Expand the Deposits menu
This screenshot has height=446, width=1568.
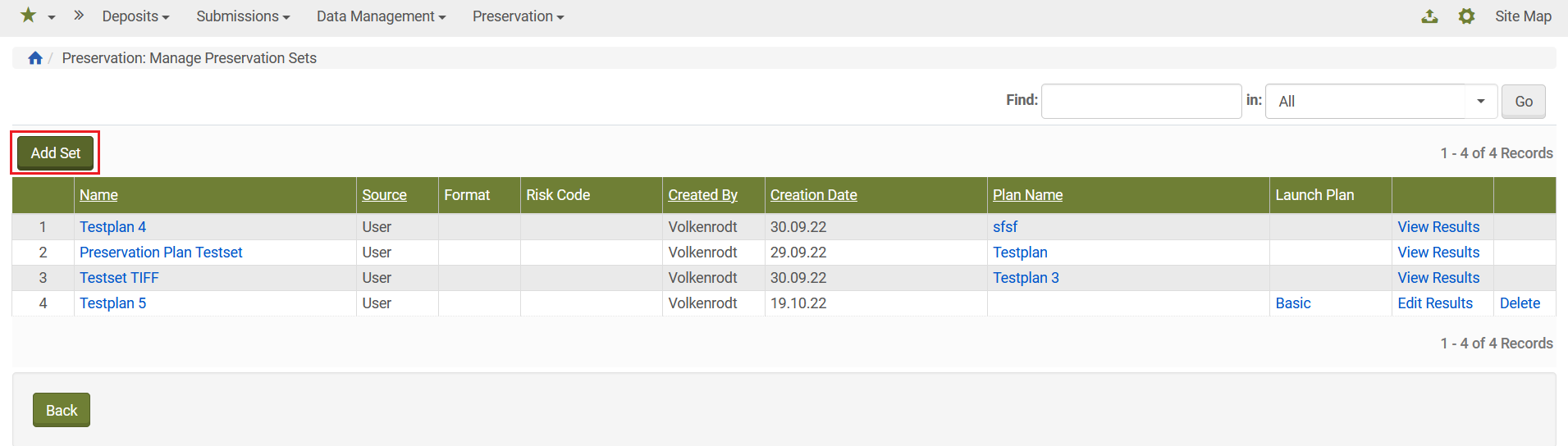[135, 16]
